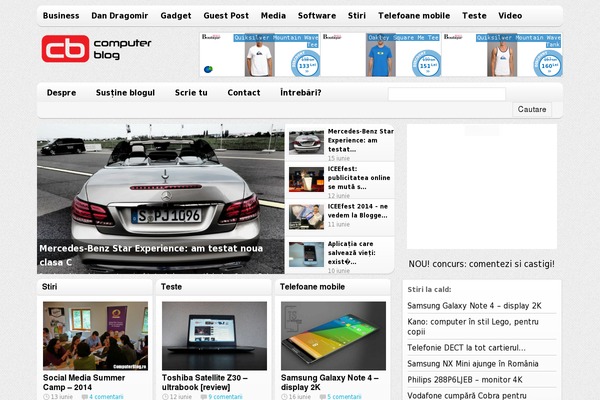Open Telefoane mobile in top navigation bar

click(414, 16)
